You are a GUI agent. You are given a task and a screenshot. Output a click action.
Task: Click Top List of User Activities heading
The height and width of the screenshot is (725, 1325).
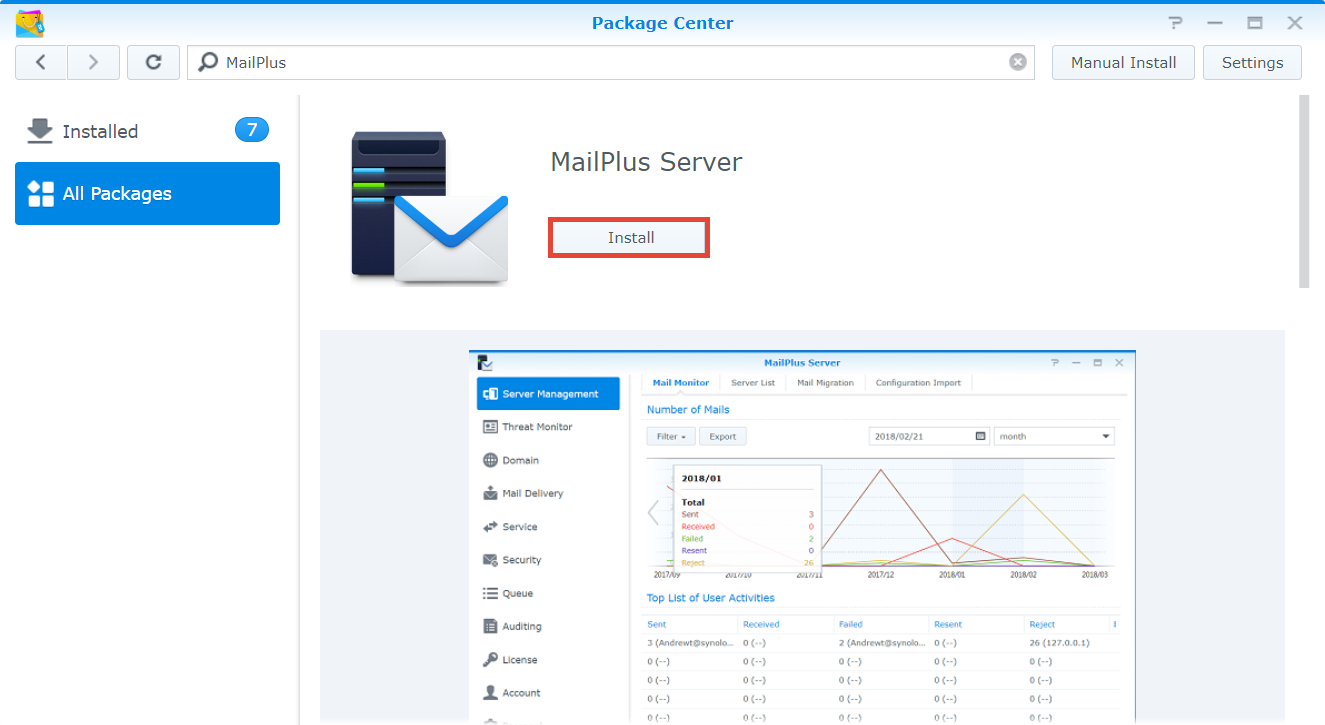coord(711,598)
